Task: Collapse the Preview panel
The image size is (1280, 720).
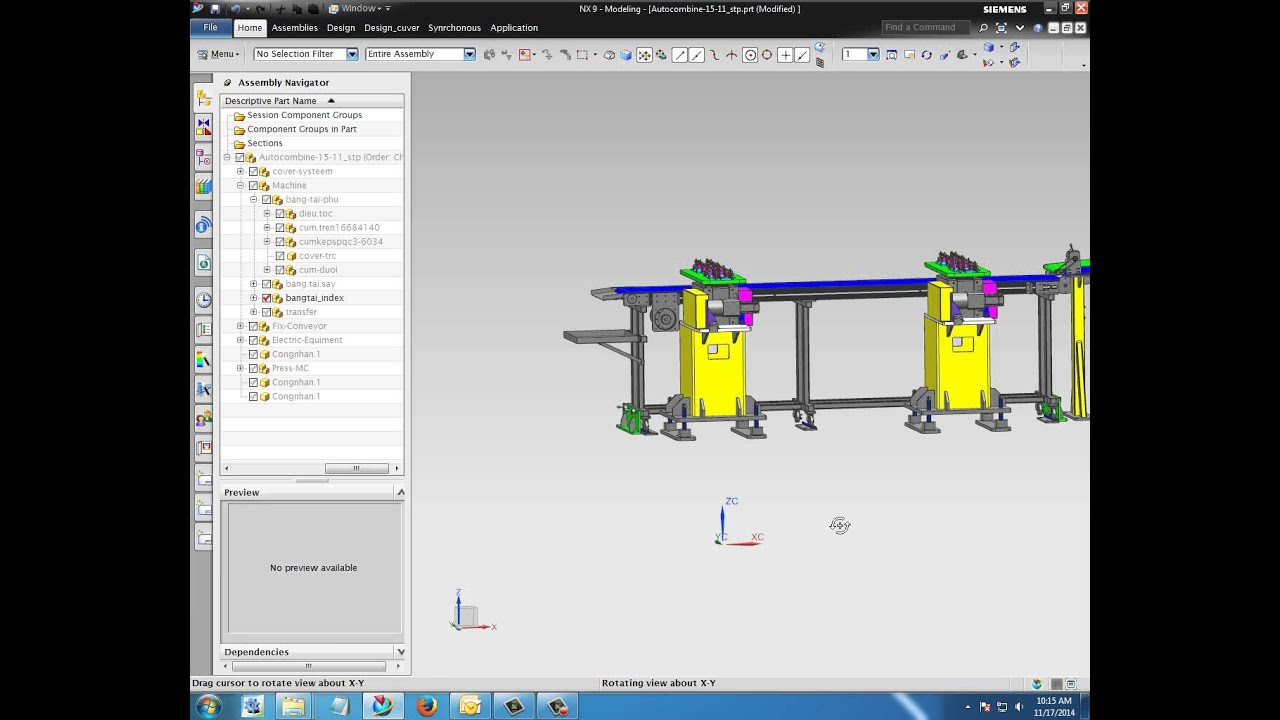Action: [401, 492]
